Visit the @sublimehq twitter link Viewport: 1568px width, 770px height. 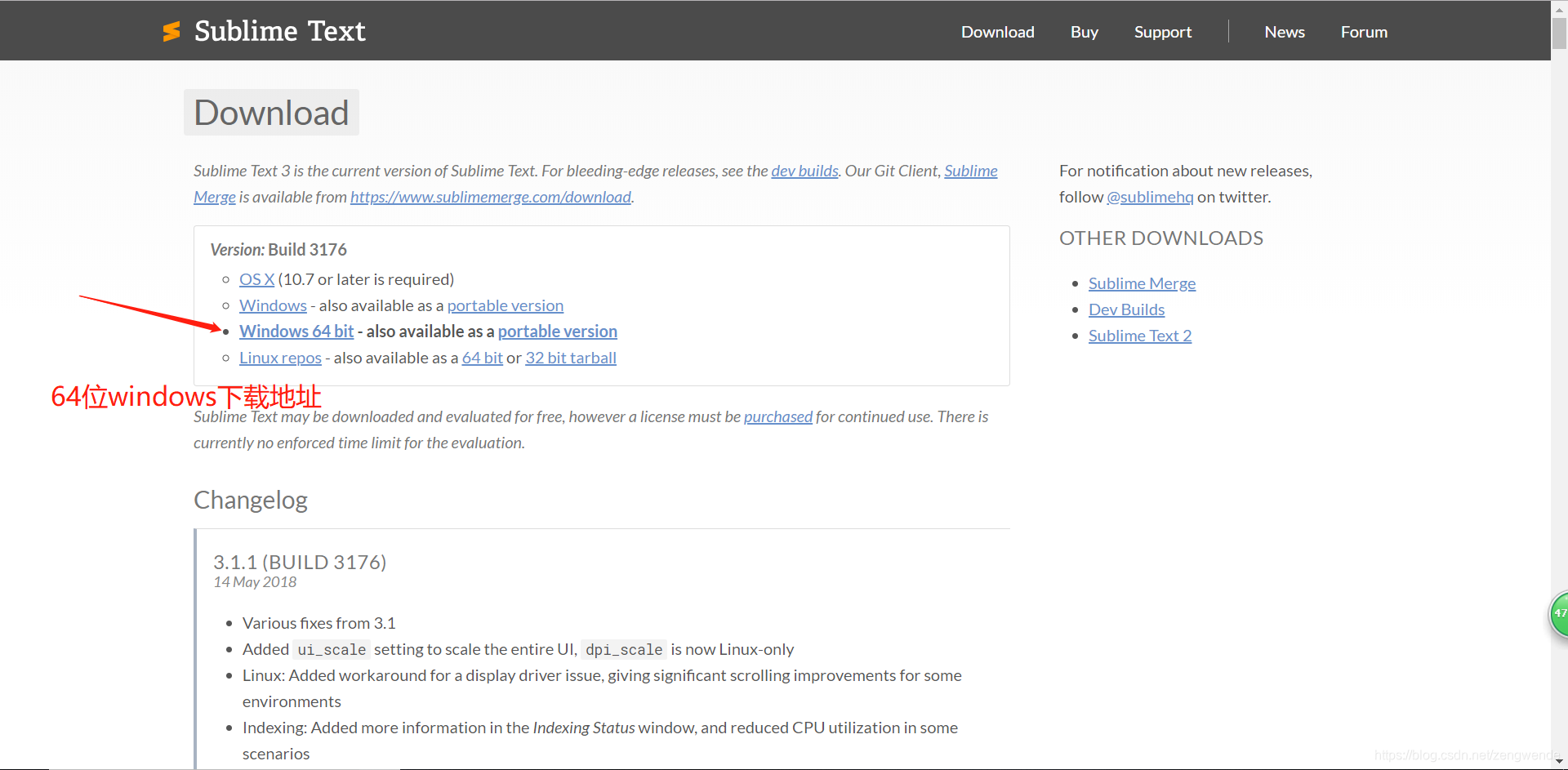click(x=1150, y=197)
